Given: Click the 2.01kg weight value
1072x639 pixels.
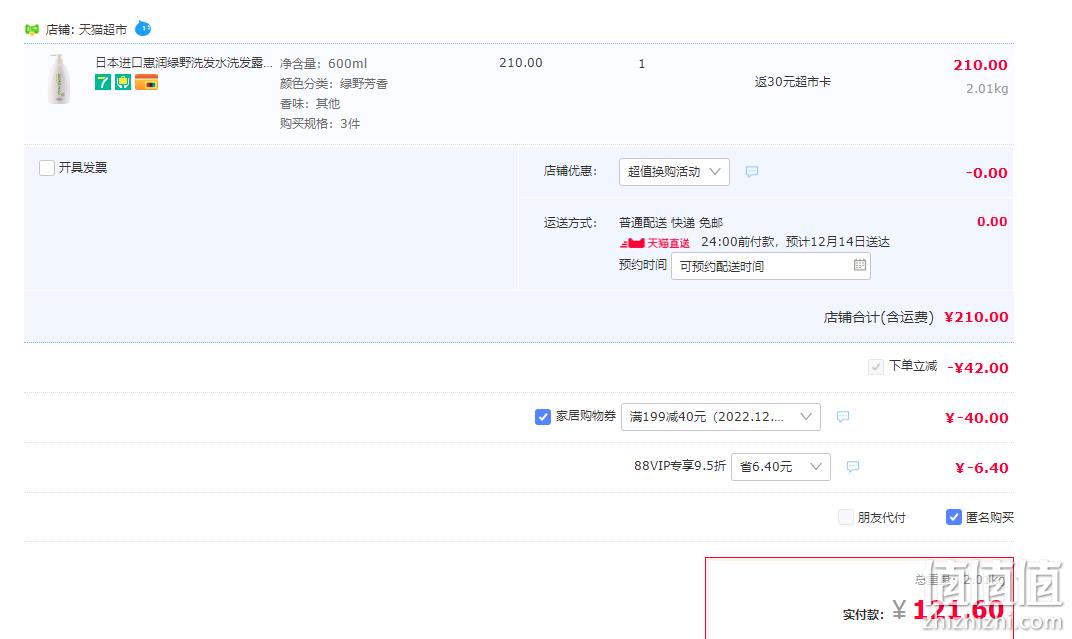Looking at the screenshot, I should point(987,89).
